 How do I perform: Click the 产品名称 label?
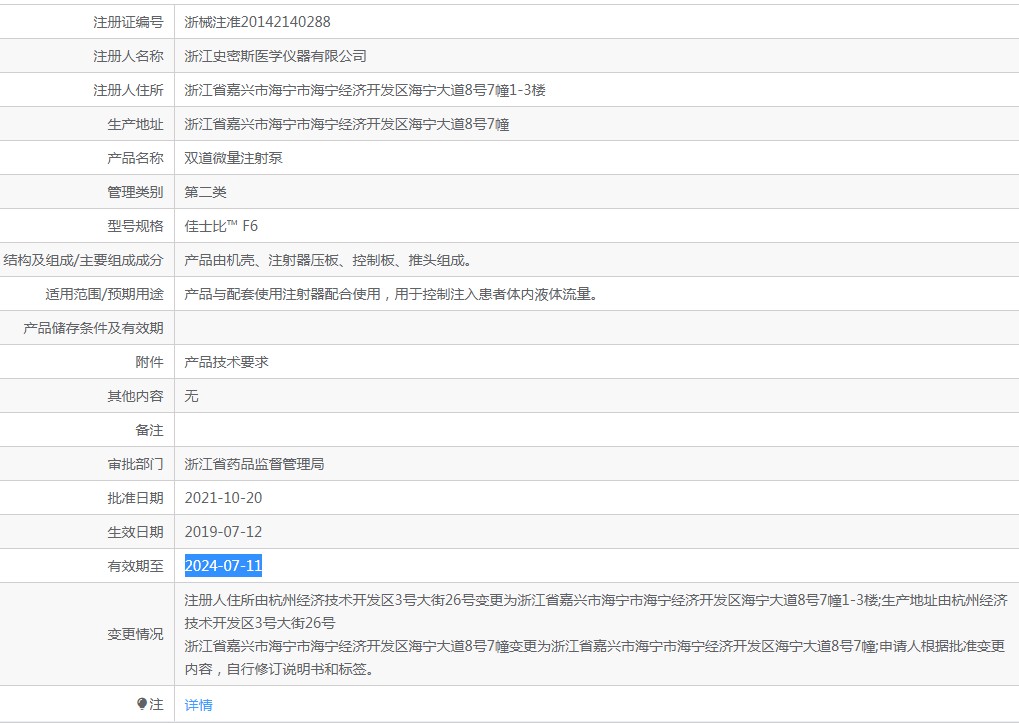point(135,158)
